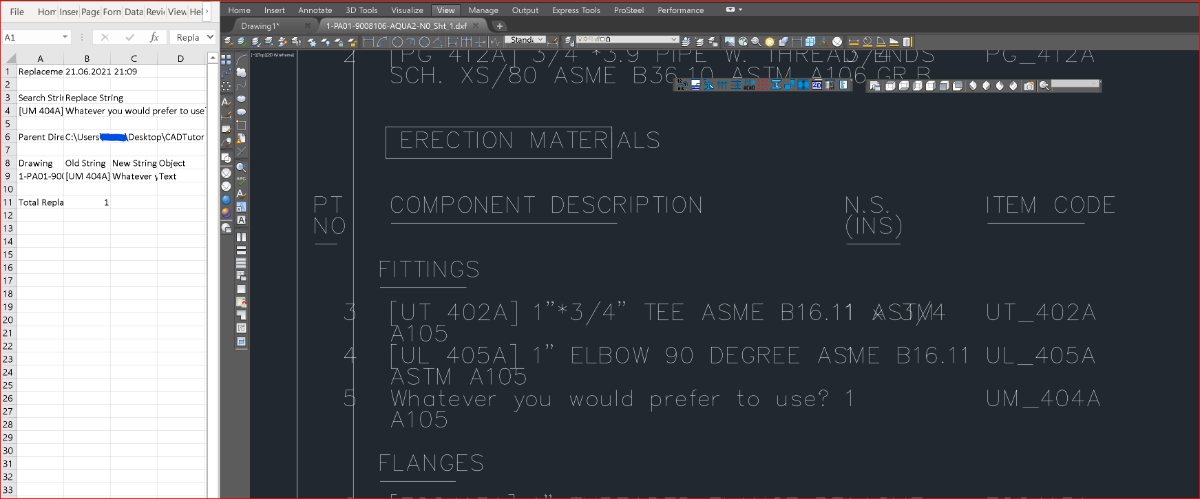
Task: Click the Excel formula bar cancel X icon
Action: (105, 37)
